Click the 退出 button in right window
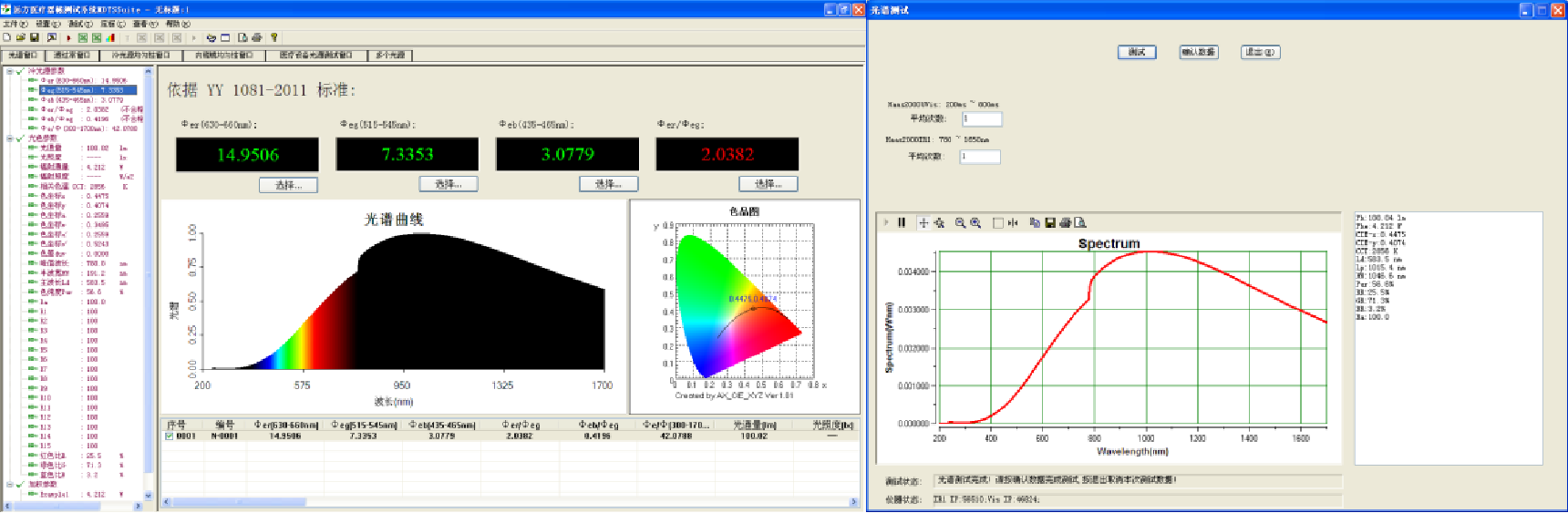The height and width of the screenshot is (513, 1568). (x=1260, y=52)
